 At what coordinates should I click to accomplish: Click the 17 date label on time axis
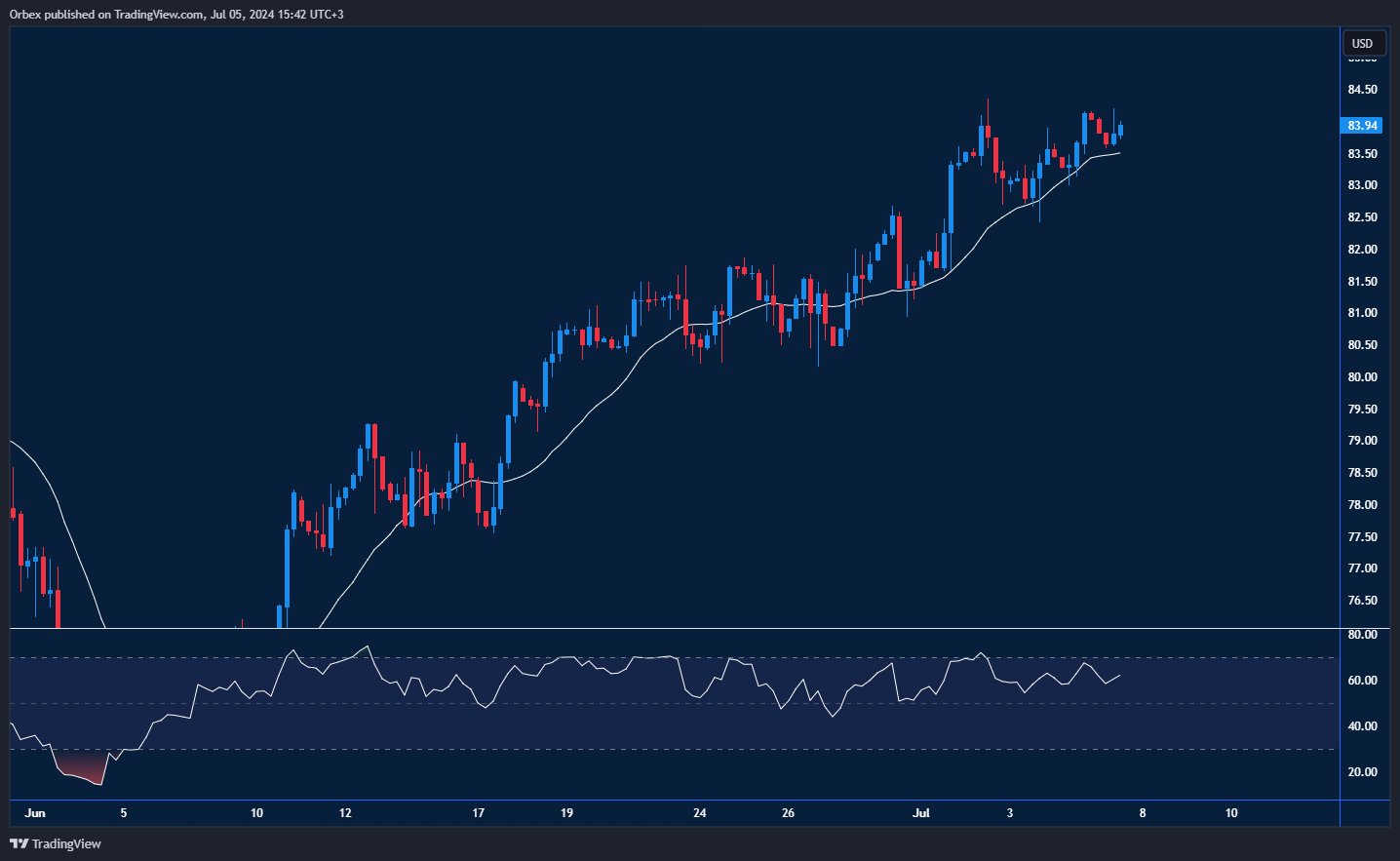click(478, 812)
